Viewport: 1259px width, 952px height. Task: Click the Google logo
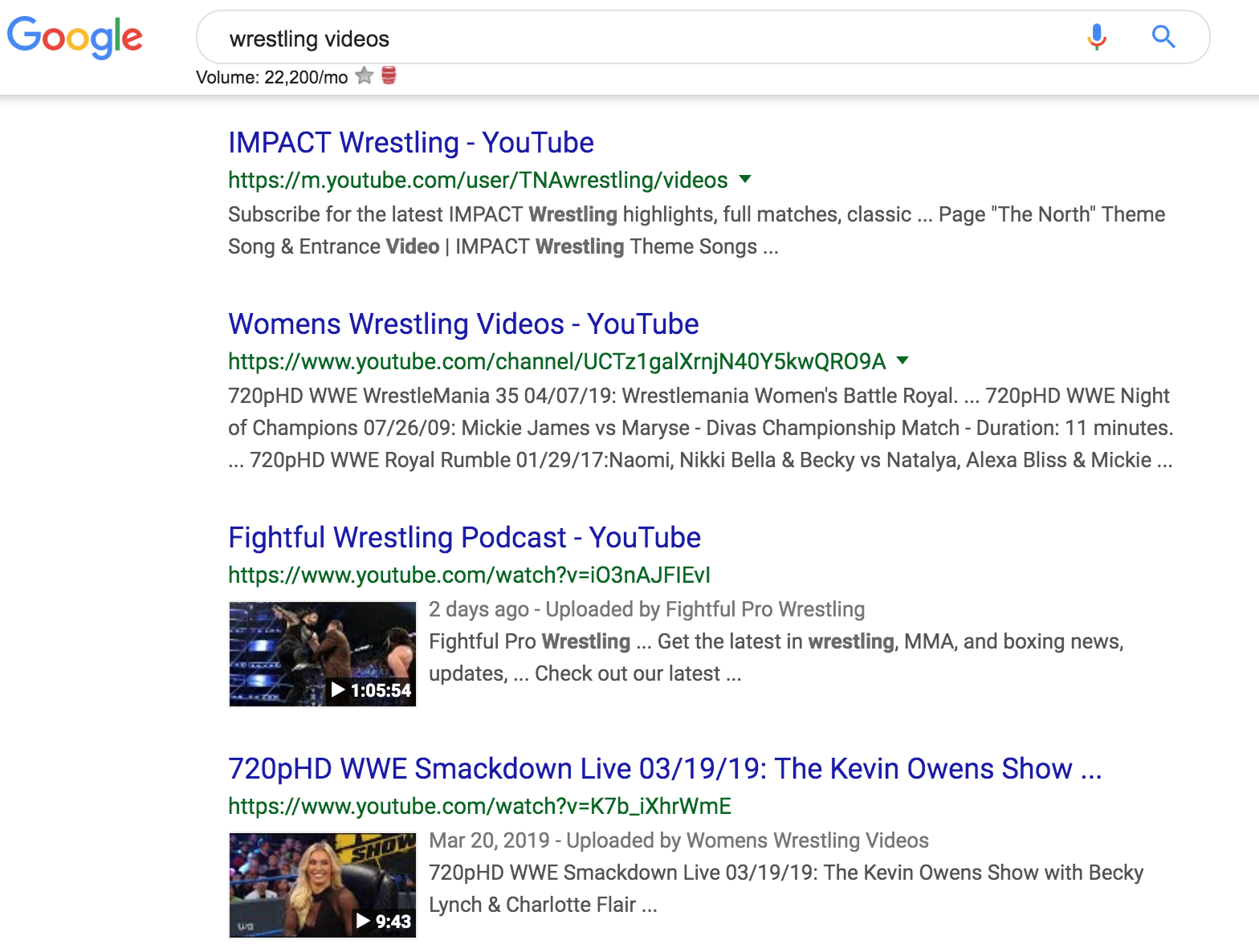(x=75, y=37)
